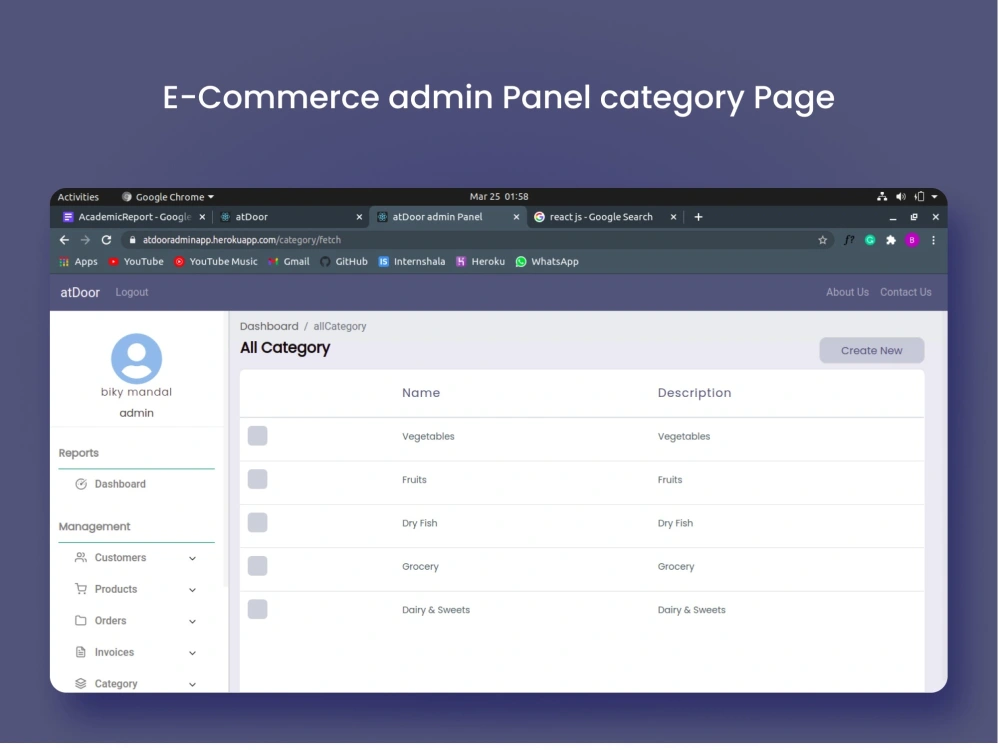Open the Extensions puzzle icon

891,240
